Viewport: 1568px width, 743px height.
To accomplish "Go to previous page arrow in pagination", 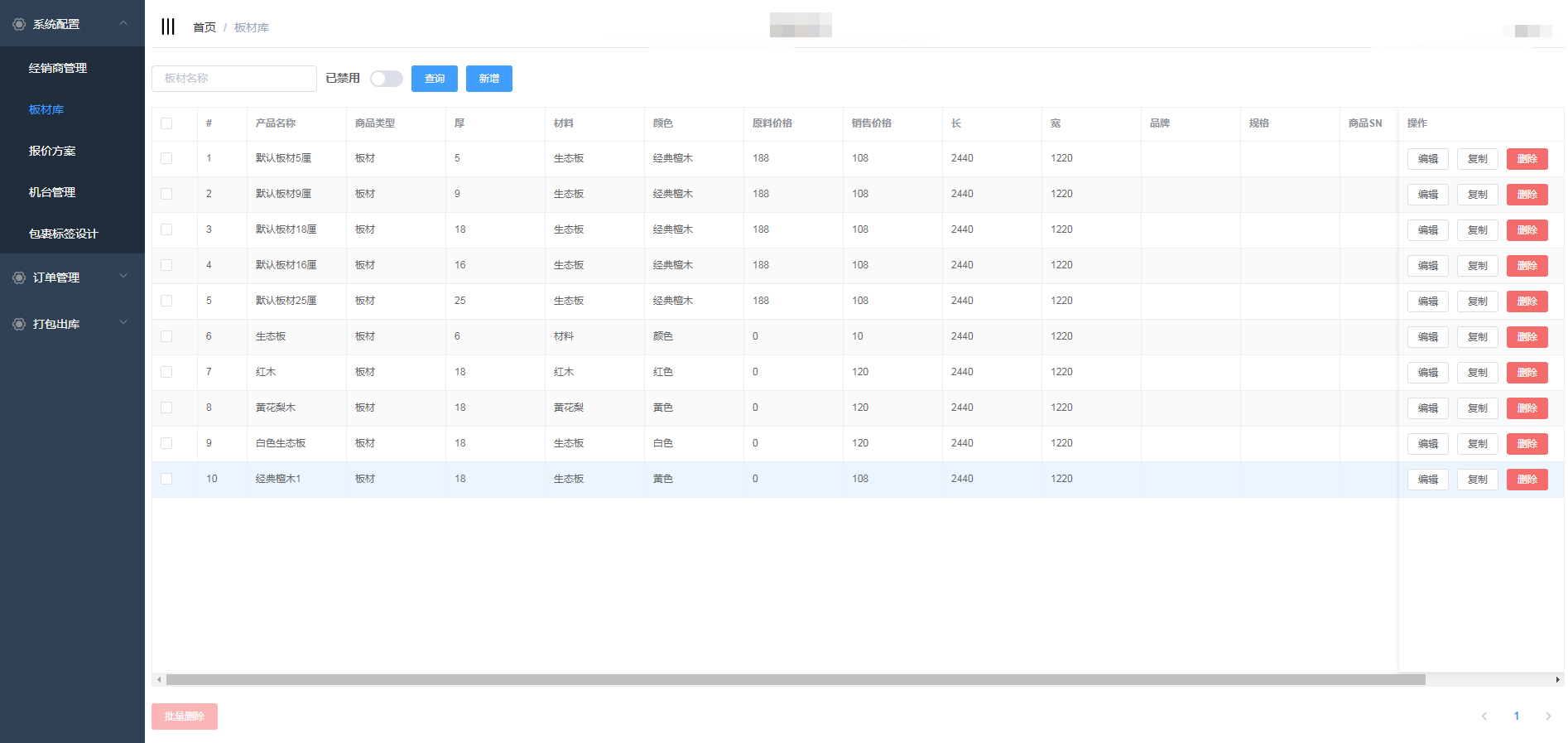I will point(1484,716).
